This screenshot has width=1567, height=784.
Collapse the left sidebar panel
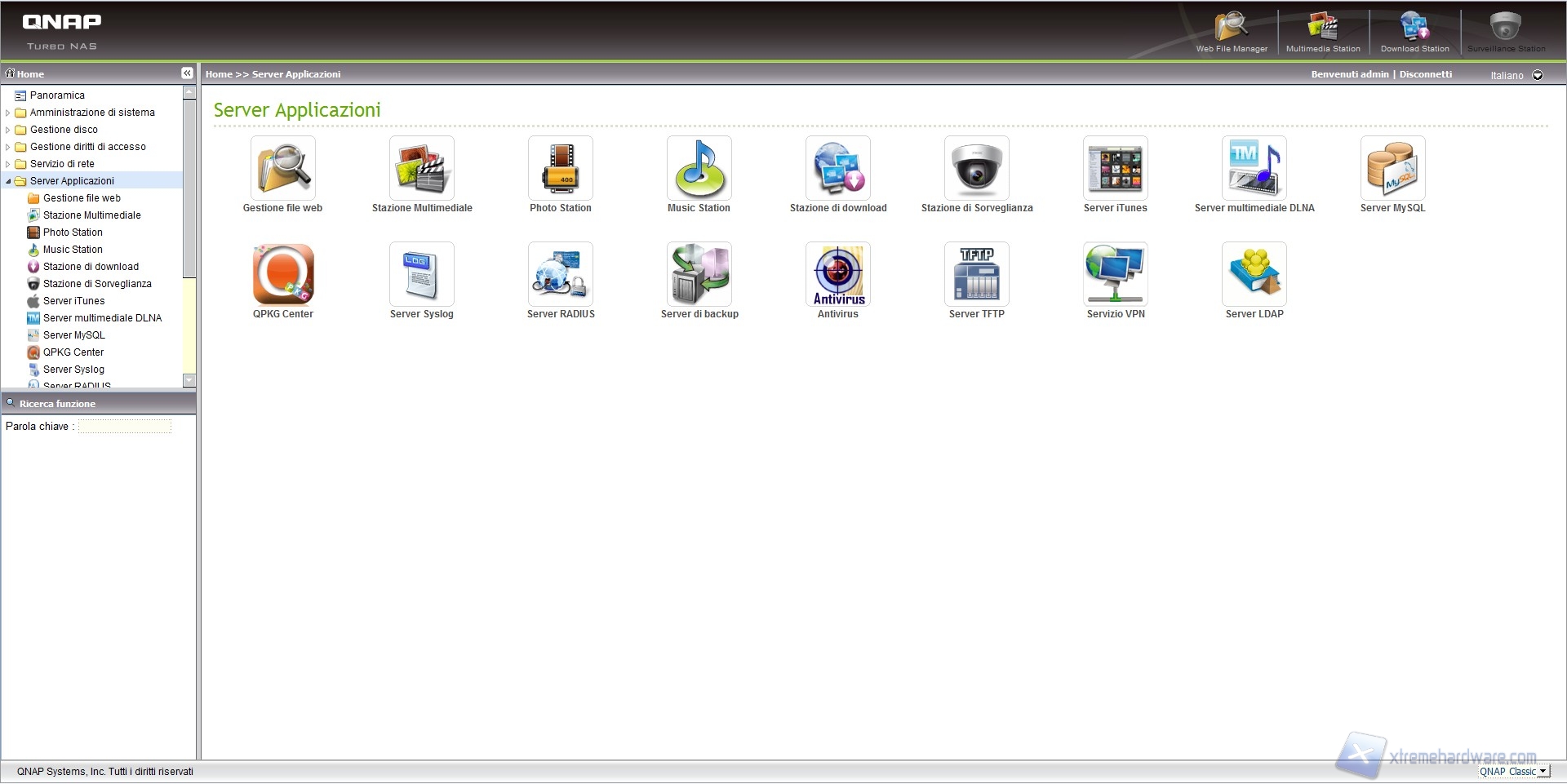[x=187, y=73]
